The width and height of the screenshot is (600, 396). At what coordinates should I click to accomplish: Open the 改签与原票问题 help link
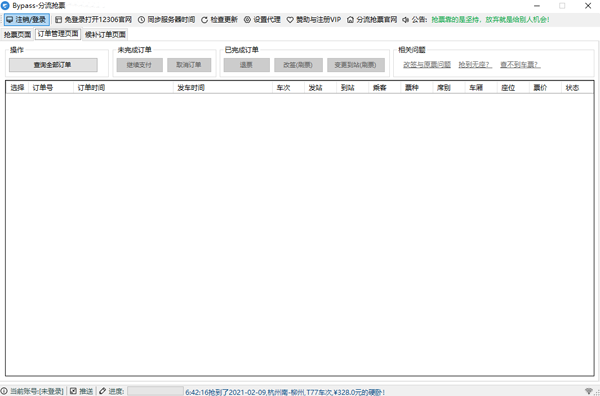427,65
